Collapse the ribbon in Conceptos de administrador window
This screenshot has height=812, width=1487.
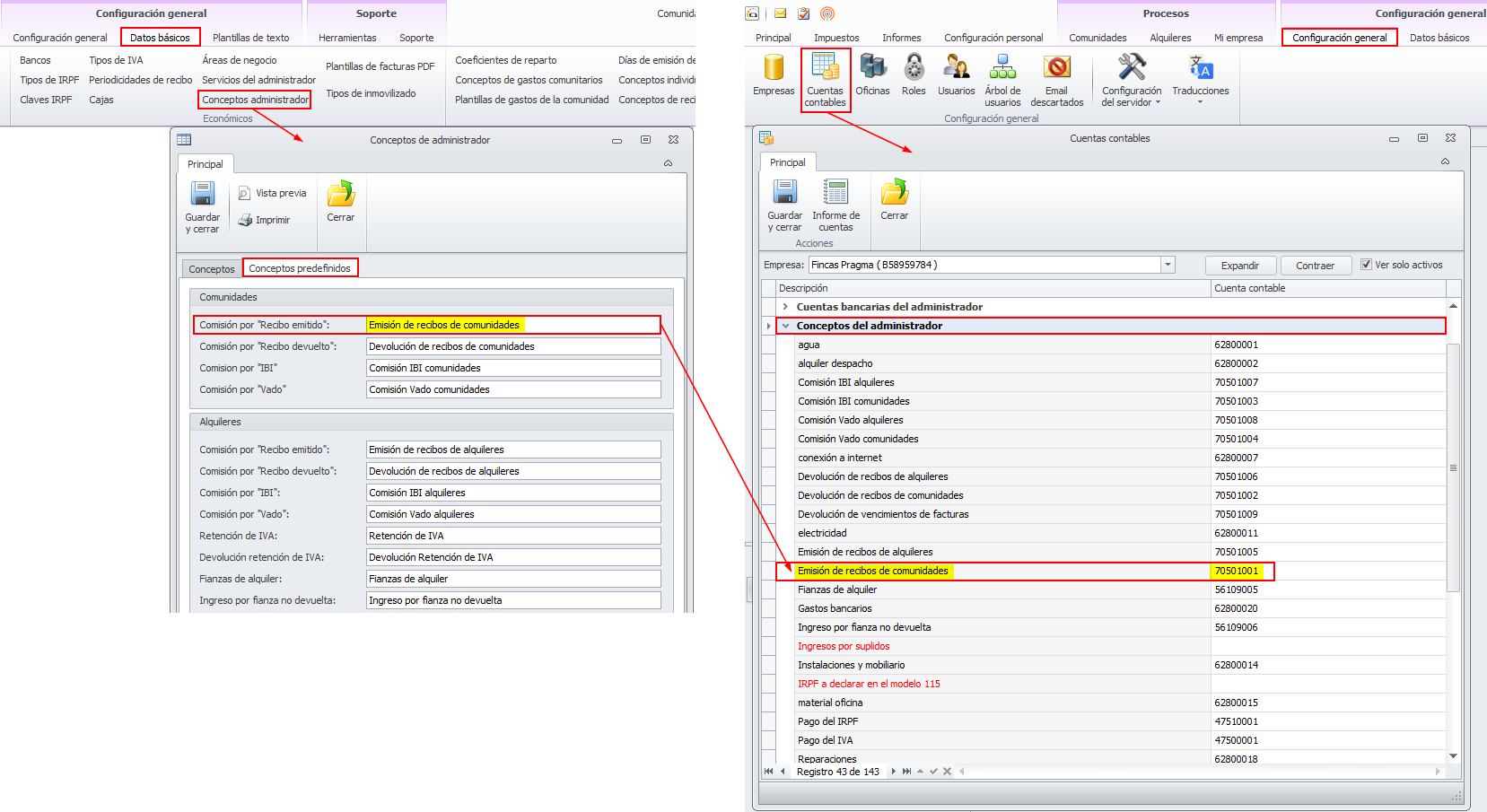point(668,163)
